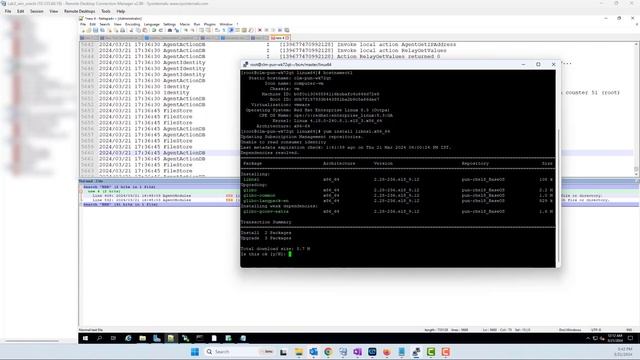640x360 pixels.
Task: Open the remote desktop Start button
Action: click(x=85, y=338)
